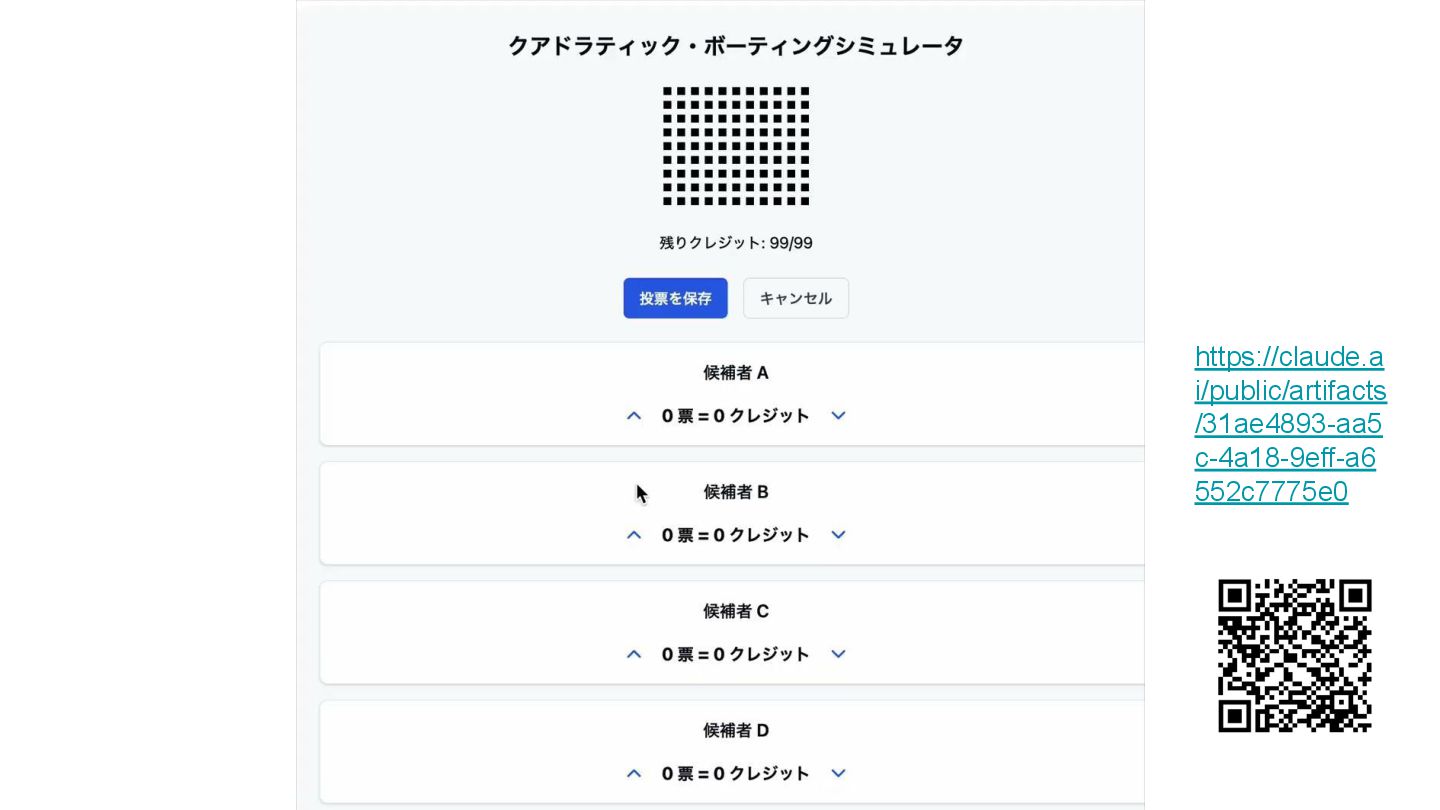Select the 候補者 B card title
The width and height of the screenshot is (1440, 810).
click(736, 492)
